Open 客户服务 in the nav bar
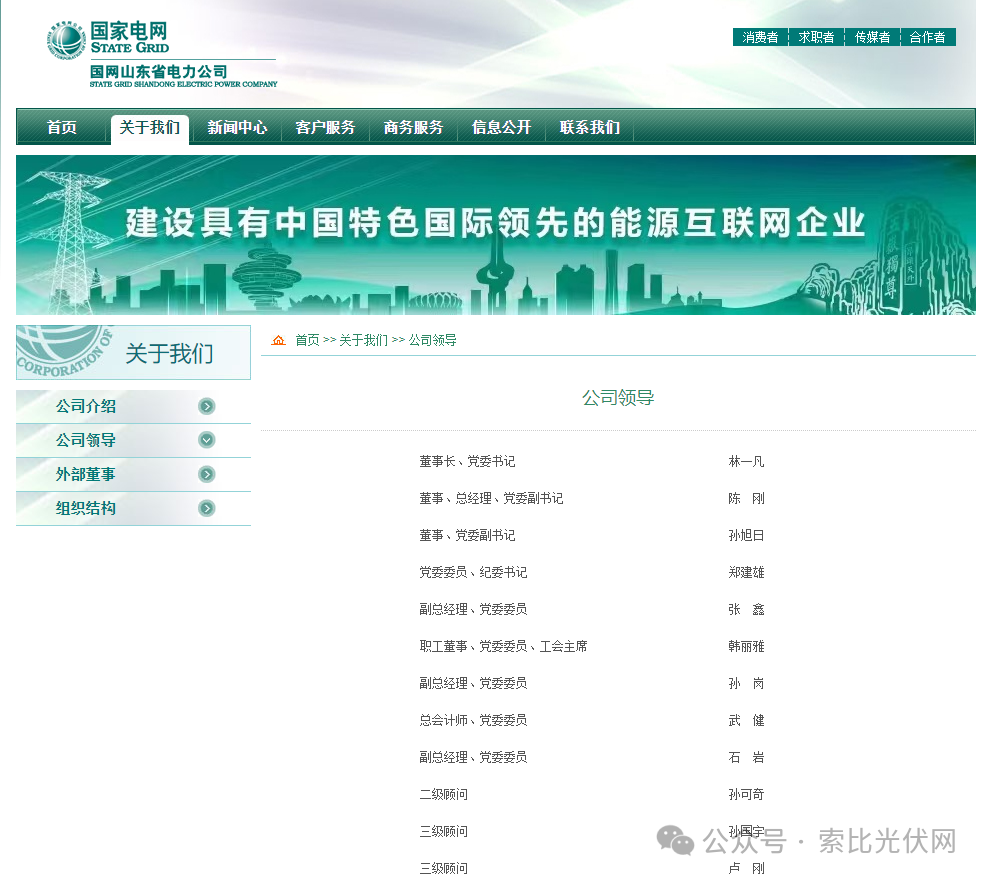This screenshot has height=881, width=988. pos(325,128)
